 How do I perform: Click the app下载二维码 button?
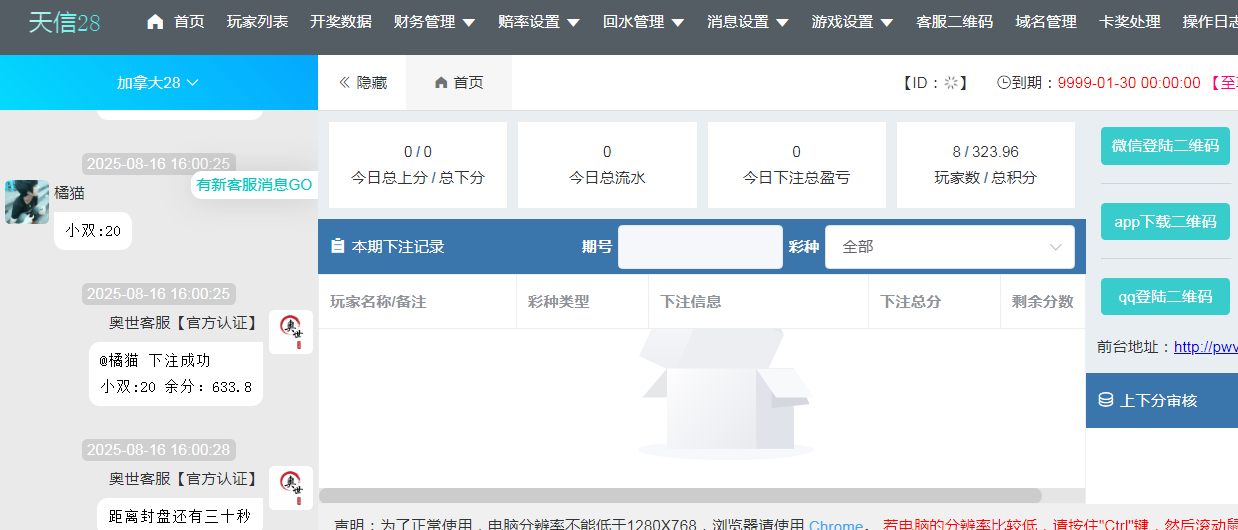1165,222
